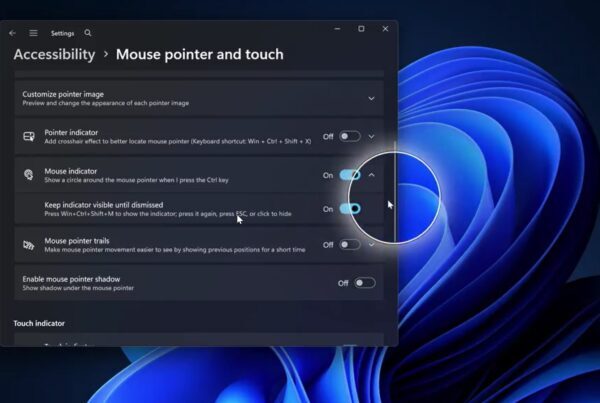
Task: Click the 'Enable mouse pointer shadow' label
Action: (71, 279)
